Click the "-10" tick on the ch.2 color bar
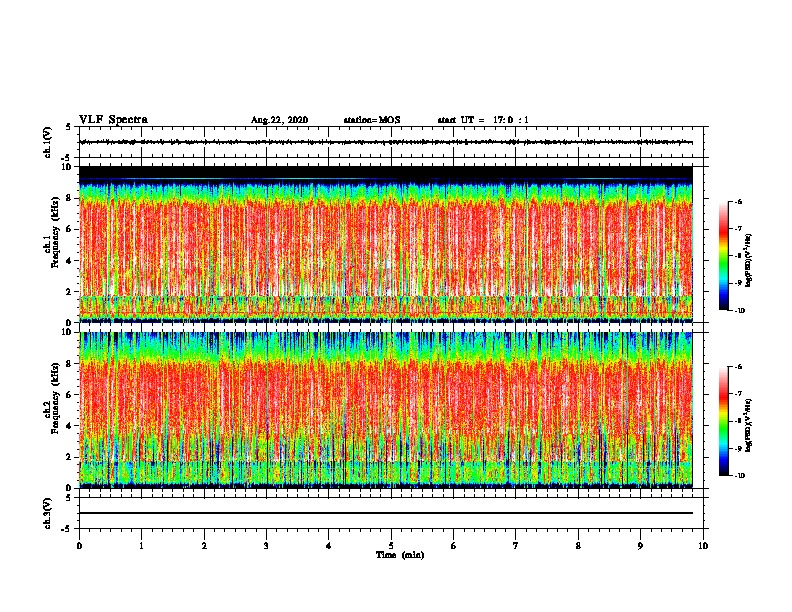Image resolution: width=792 pixels, height=612 pixels. click(739, 476)
